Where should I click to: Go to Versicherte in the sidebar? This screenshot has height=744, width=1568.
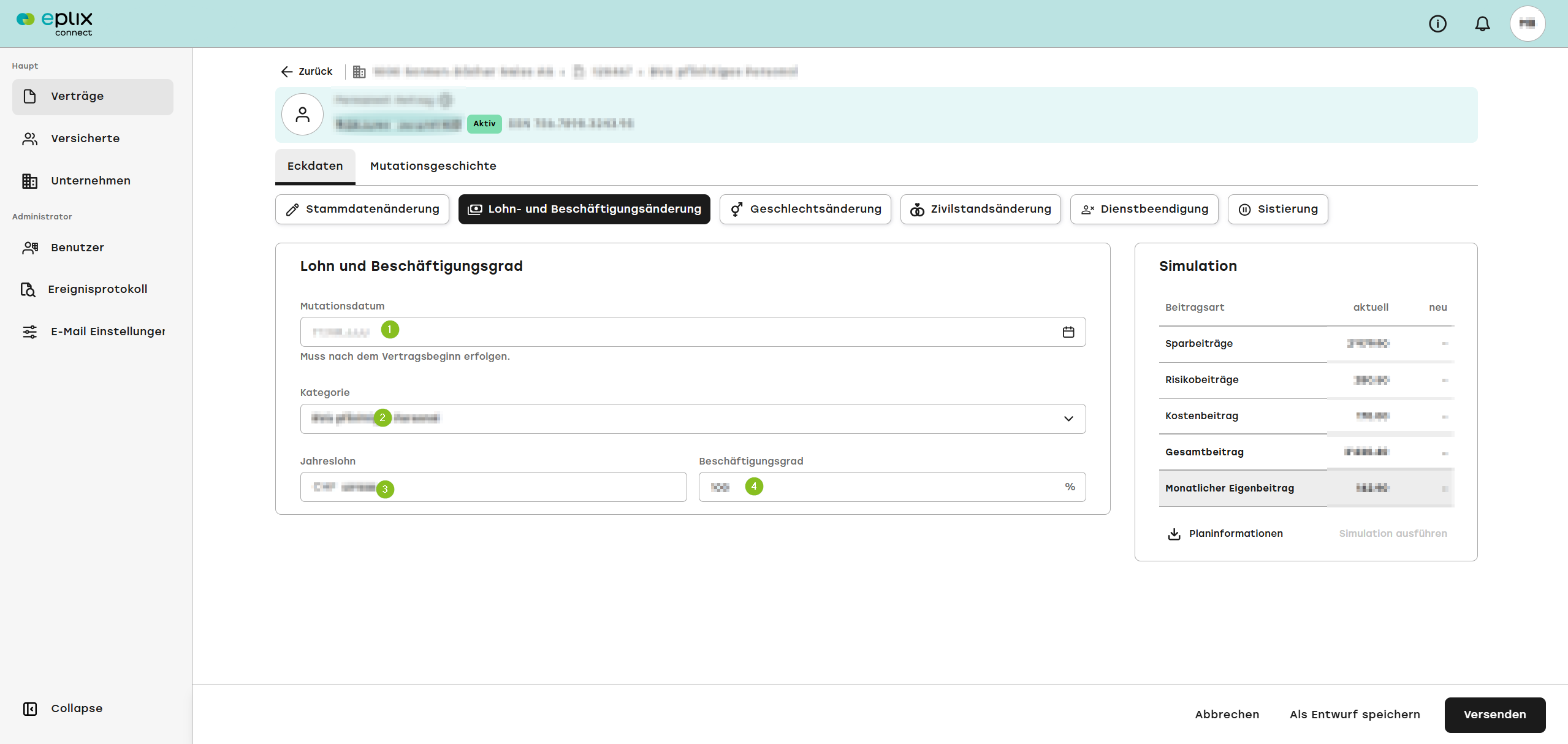point(93,139)
